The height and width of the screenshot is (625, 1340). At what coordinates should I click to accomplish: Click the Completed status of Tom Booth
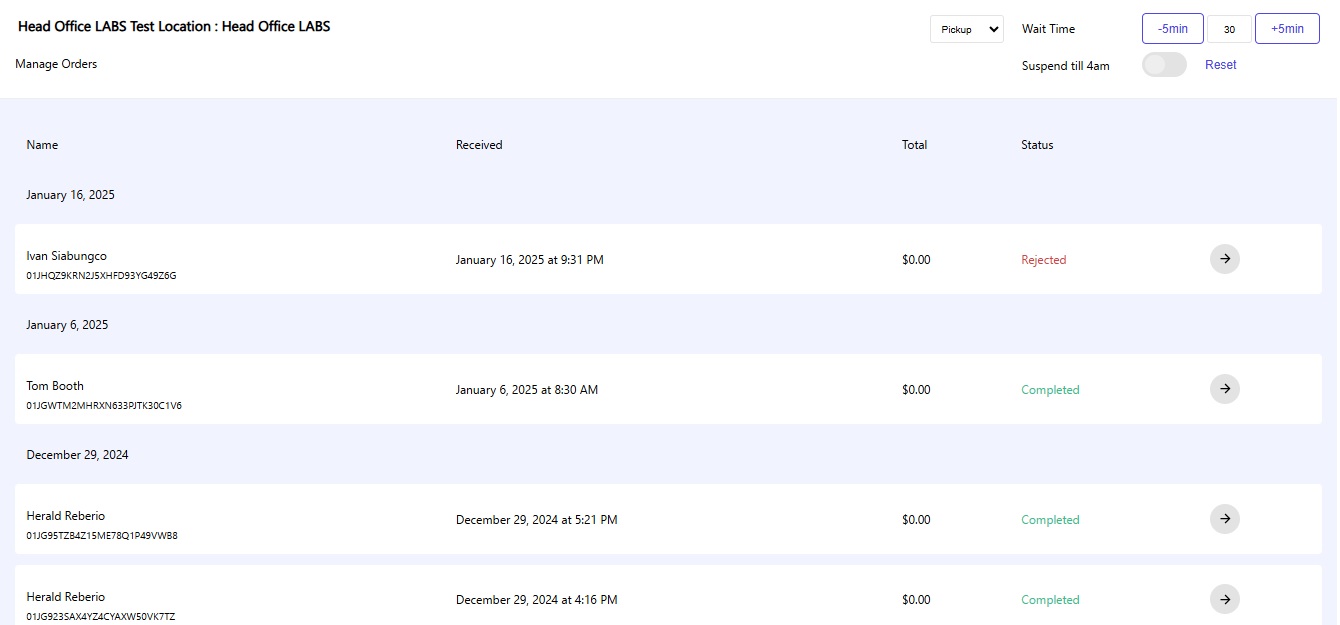1050,390
